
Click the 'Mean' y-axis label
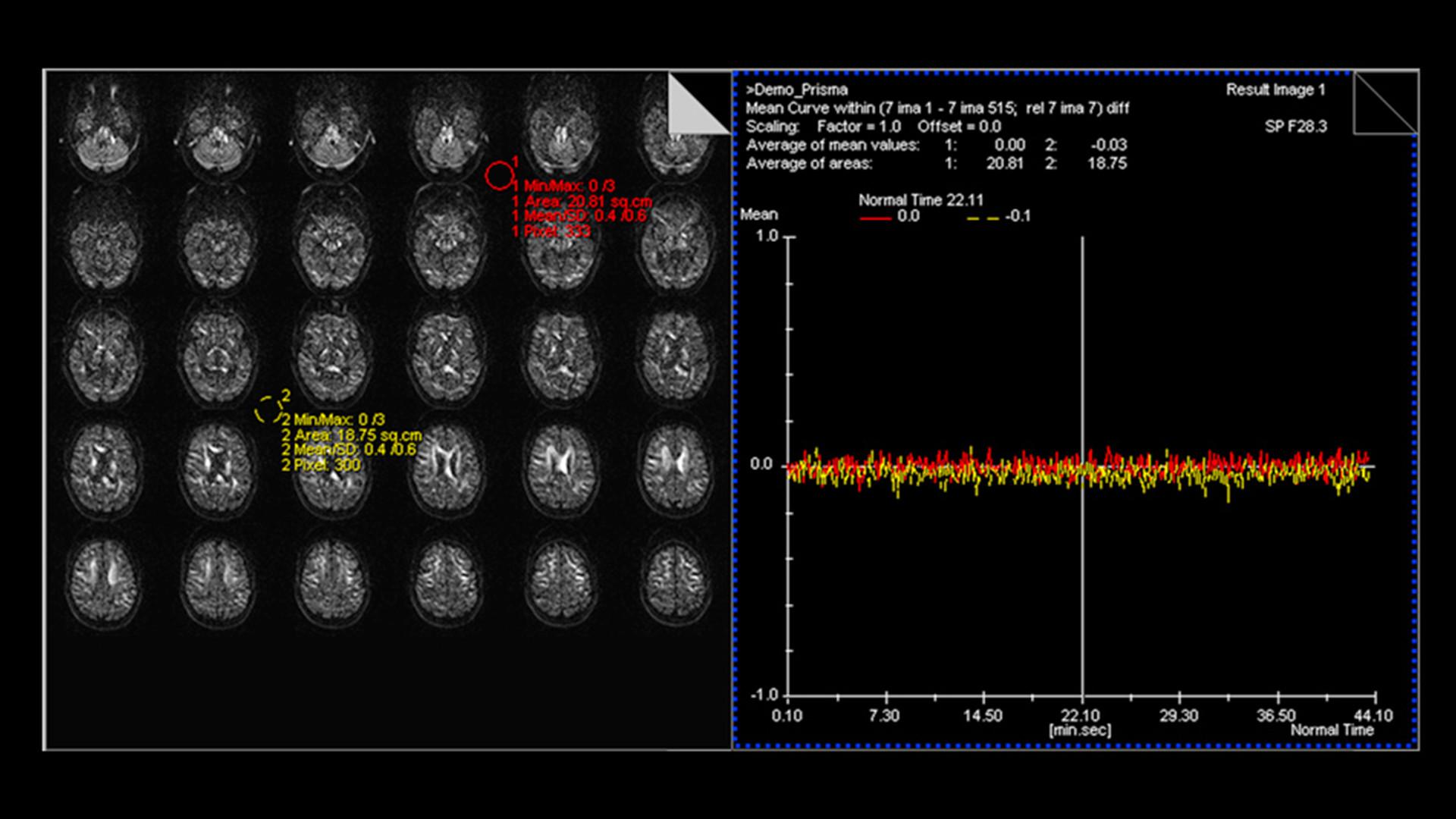(758, 215)
